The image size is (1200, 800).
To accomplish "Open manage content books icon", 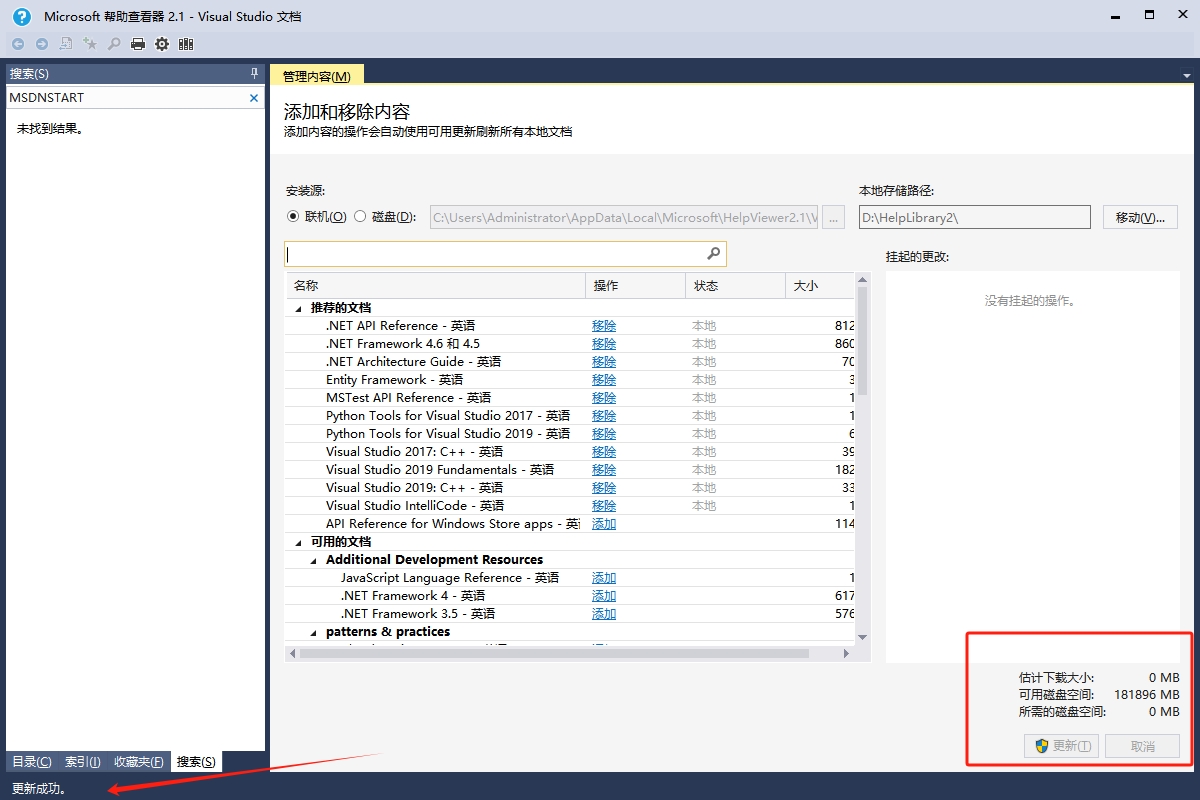I will coord(186,44).
